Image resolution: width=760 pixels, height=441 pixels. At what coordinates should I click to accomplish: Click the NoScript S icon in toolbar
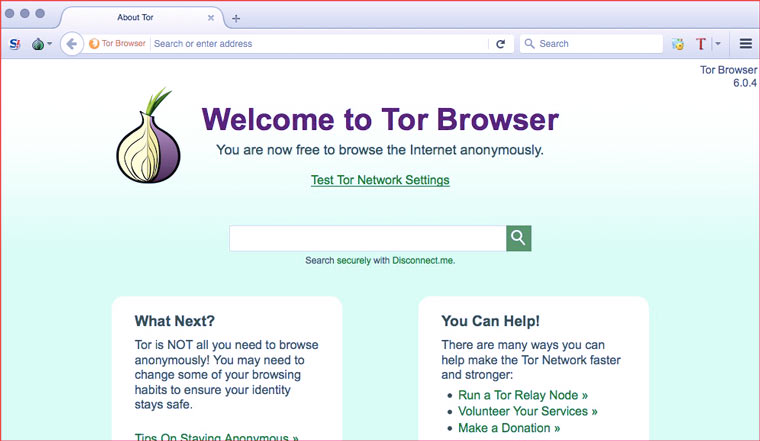click(15, 44)
